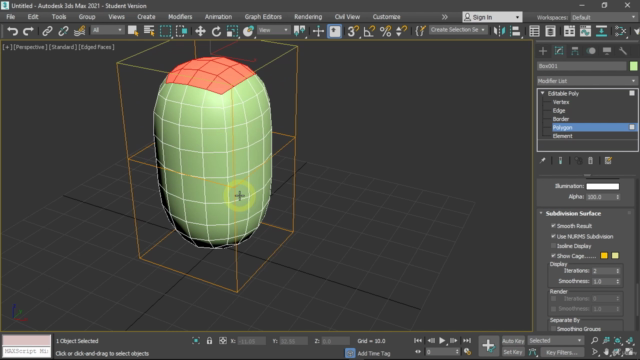Choose the Rectangular Selection Region tool
This screenshot has width=640, height=360.
[165, 31]
